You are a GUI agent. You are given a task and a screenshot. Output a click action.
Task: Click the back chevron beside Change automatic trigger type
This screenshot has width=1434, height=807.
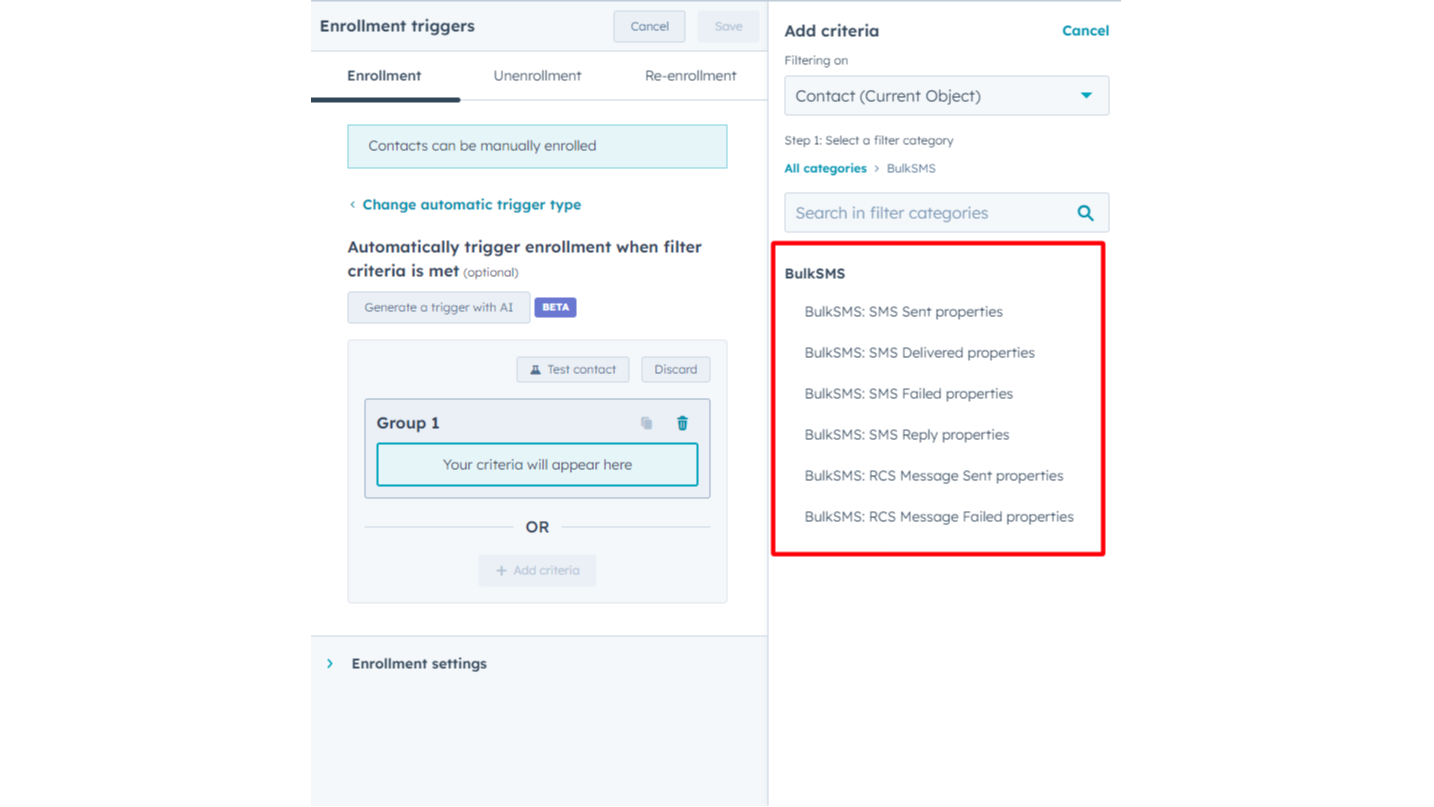[x=352, y=205]
